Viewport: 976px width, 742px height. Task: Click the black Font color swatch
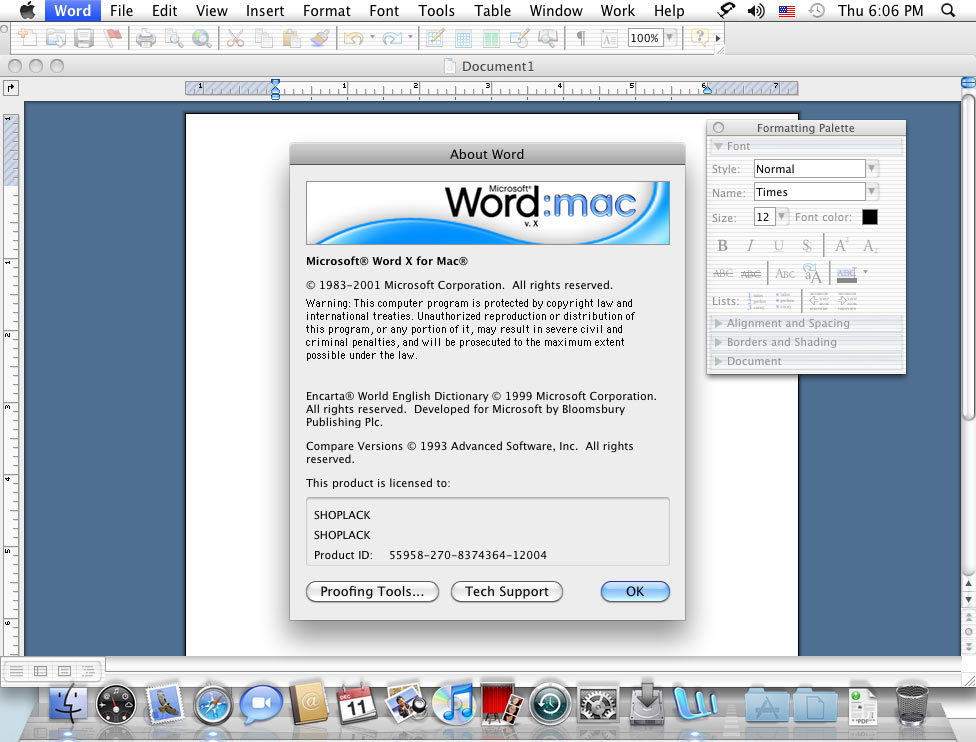pyautogui.click(x=869, y=217)
